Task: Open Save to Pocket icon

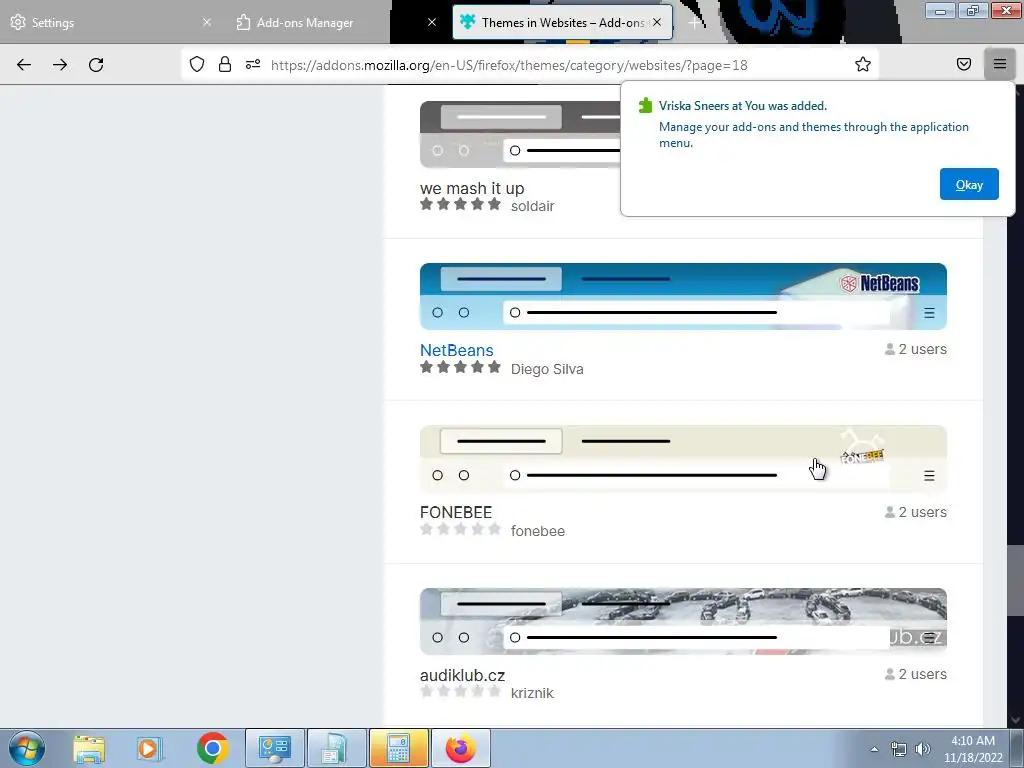Action: (x=964, y=64)
